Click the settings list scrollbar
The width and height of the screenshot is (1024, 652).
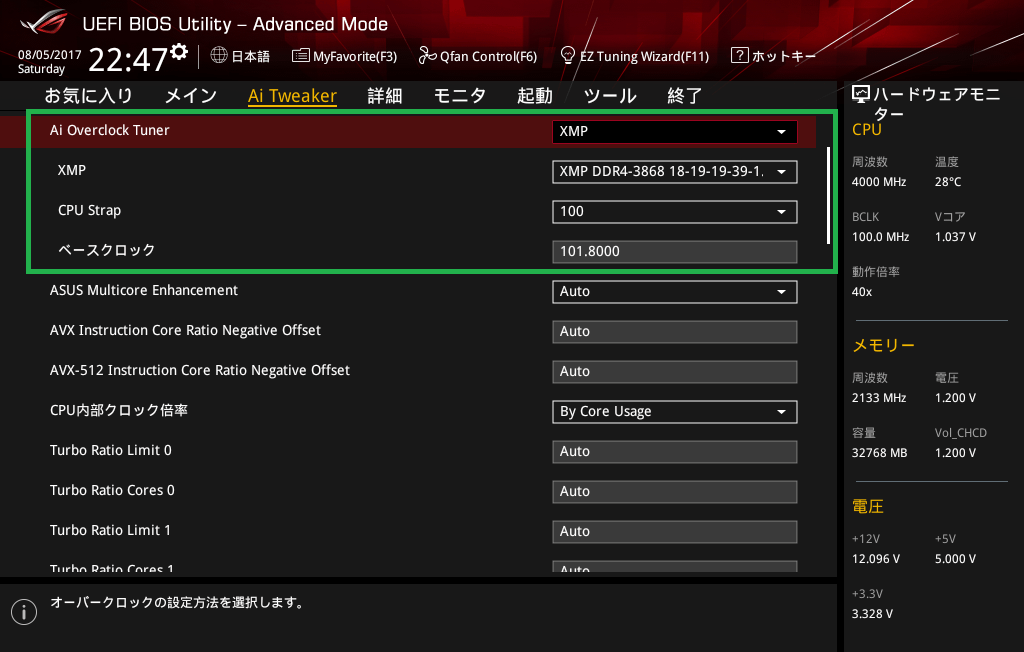pyautogui.click(x=828, y=195)
